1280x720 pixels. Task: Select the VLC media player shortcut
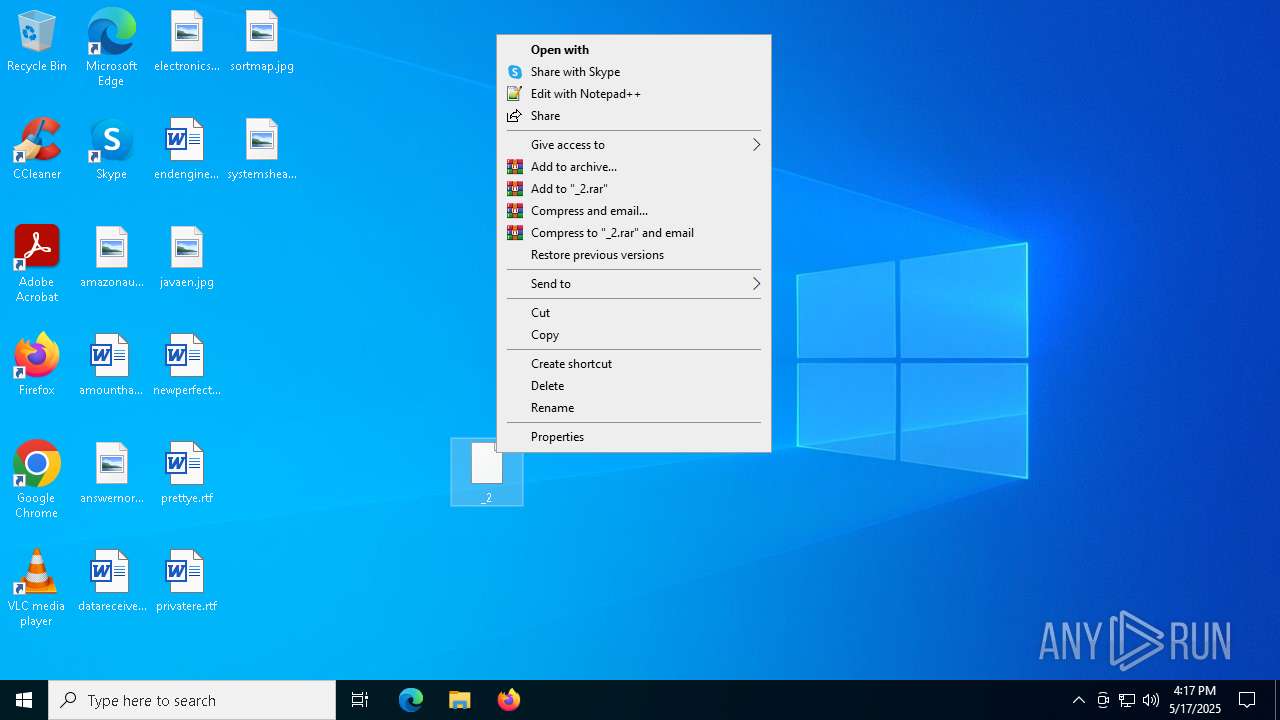click(x=37, y=588)
